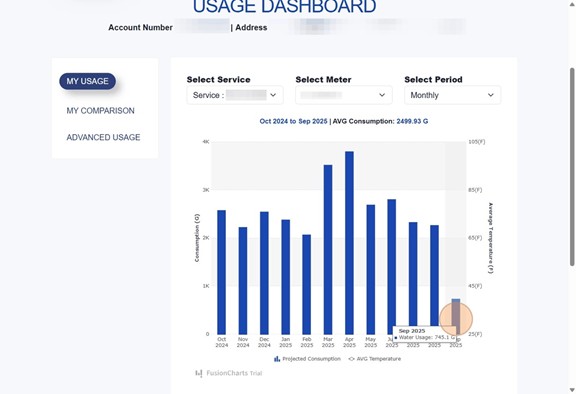Click the Feb 2025 x-axis label
Image resolution: width=576 pixels, height=394 pixels.
[307, 342]
